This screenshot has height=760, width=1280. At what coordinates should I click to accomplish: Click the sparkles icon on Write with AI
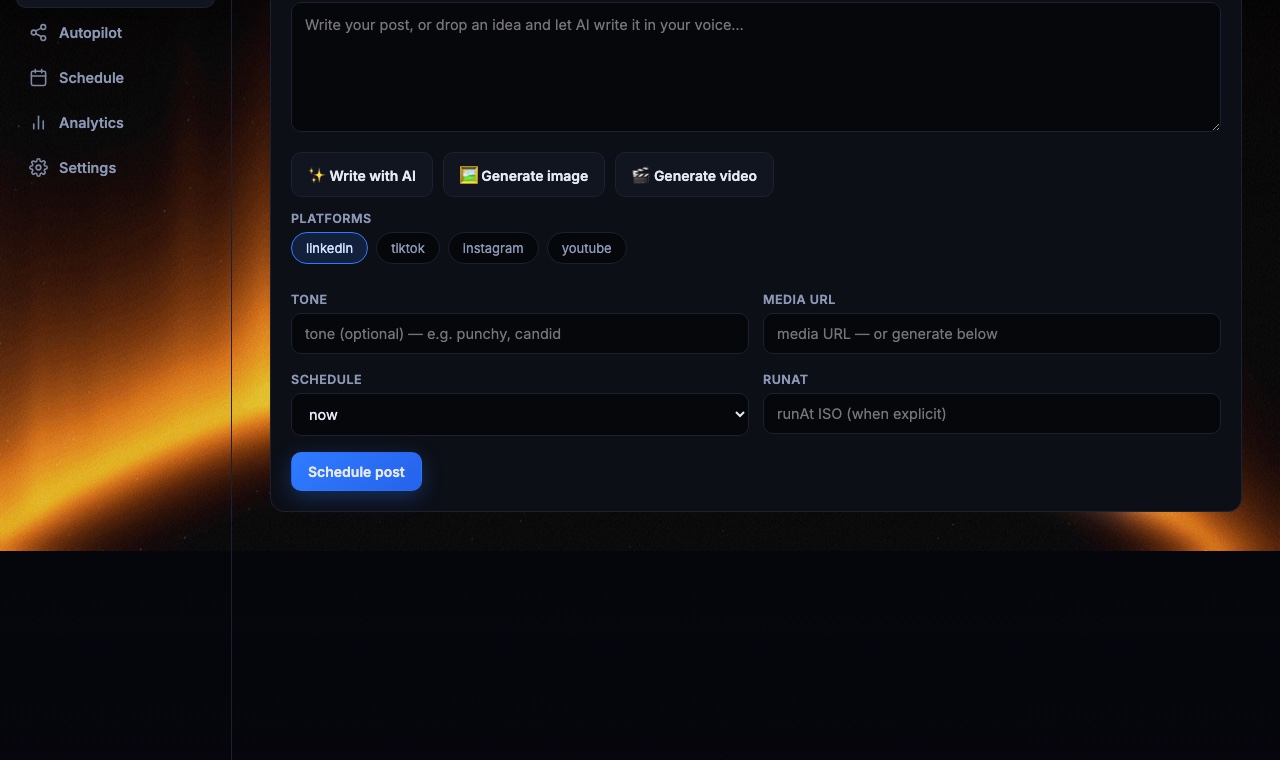click(316, 175)
